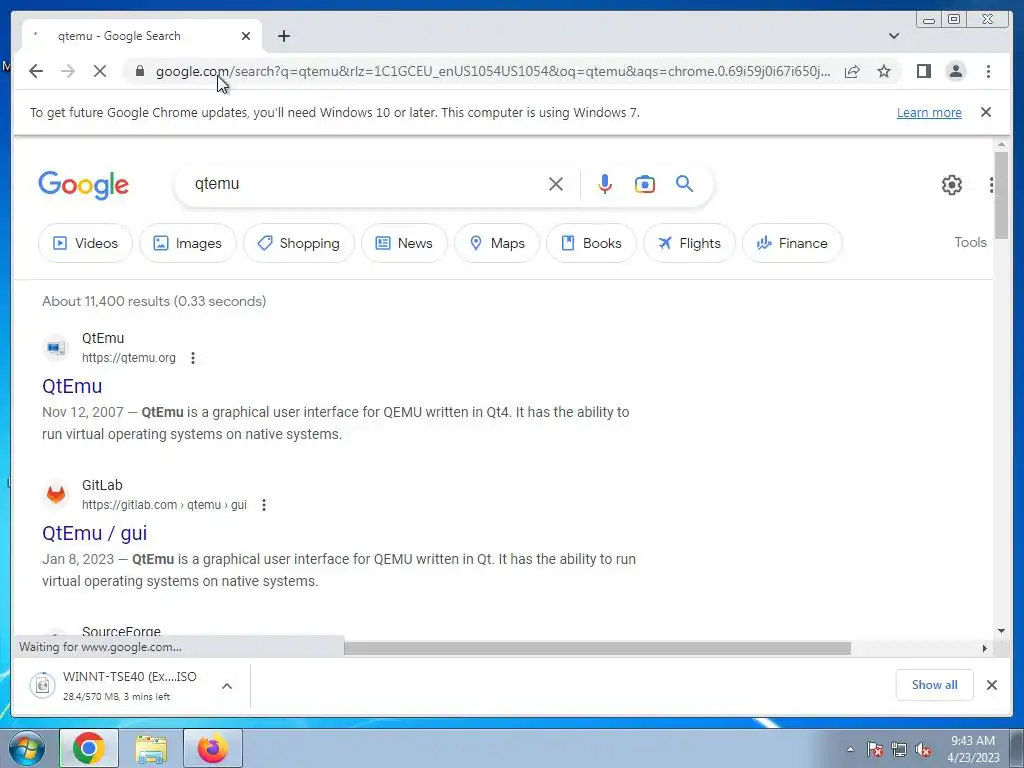Click the https://qtemu.org URL text
This screenshot has height=768, width=1024.
[x=129, y=358]
